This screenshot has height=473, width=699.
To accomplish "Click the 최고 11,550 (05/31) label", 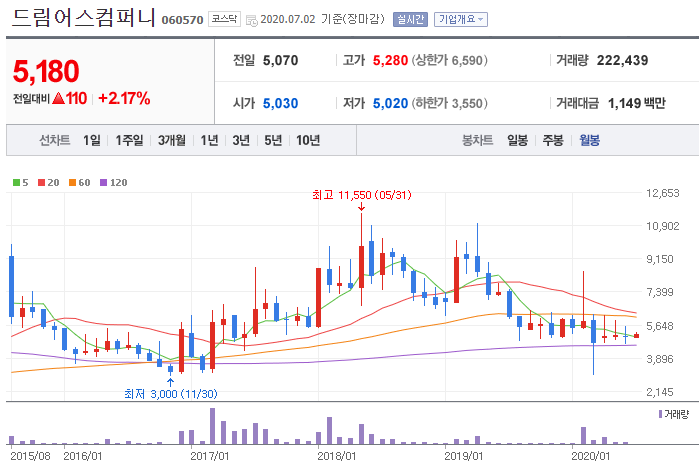I will coord(362,195).
